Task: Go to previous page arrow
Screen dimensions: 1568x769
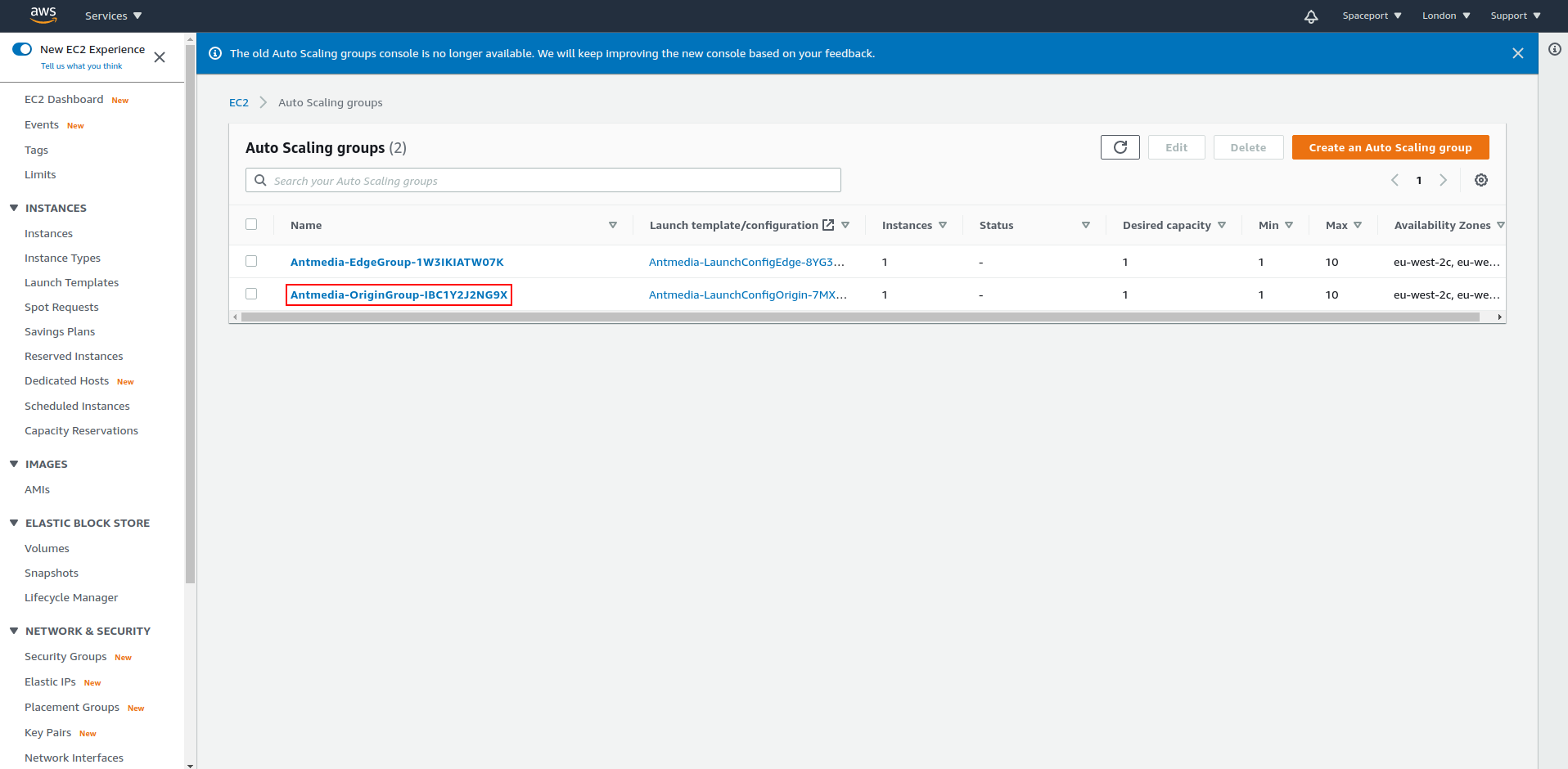Action: 1395,180
